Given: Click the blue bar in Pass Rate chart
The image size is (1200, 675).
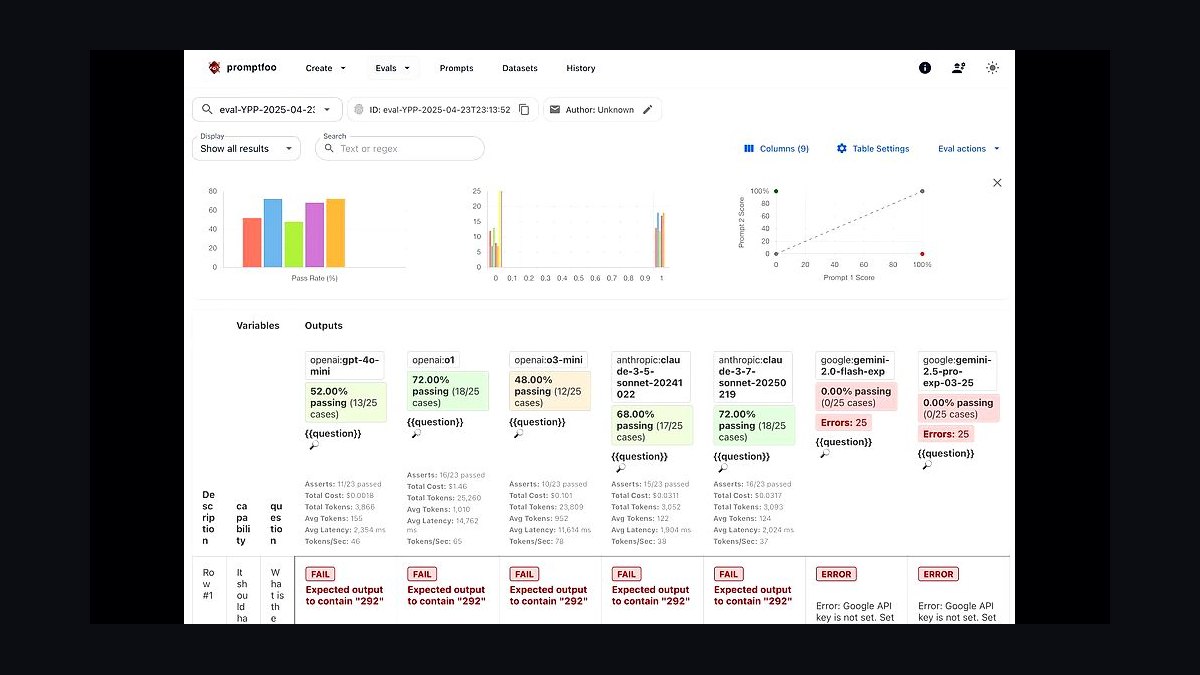Looking at the screenshot, I should (273, 233).
